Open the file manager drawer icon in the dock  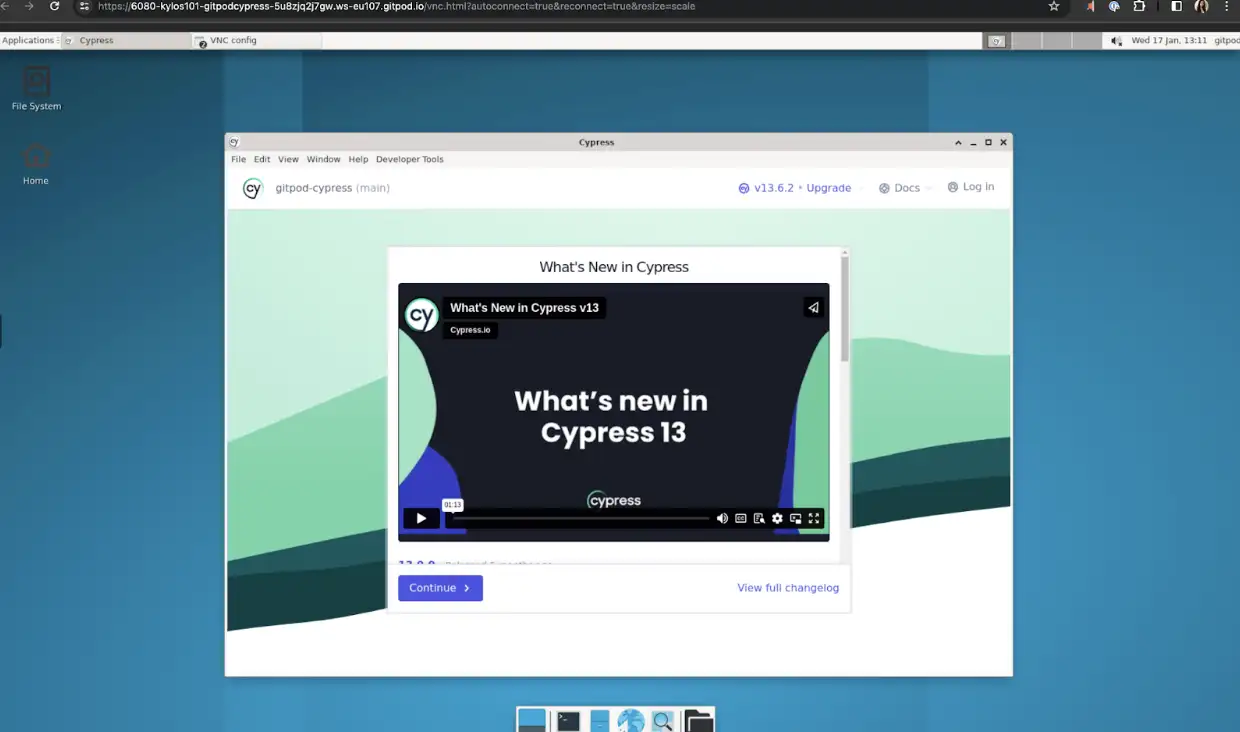[600, 720]
